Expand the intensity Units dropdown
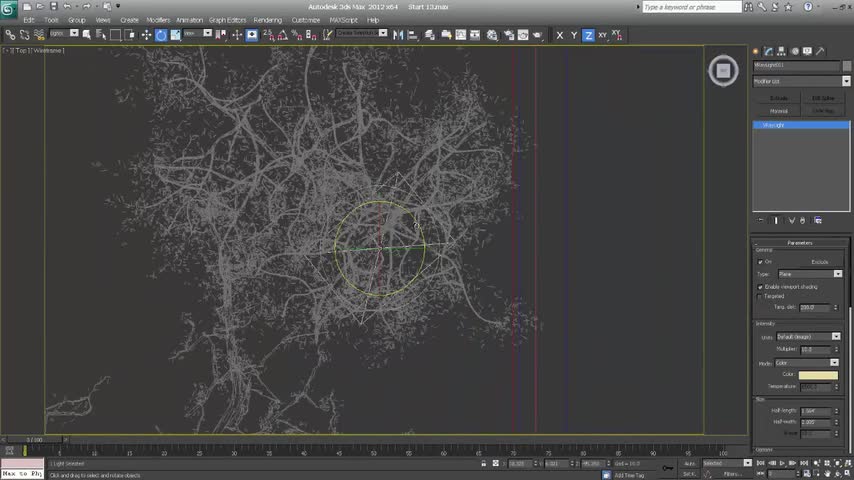The height and width of the screenshot is (480, 854). pyautogui.click(x=808, y=337)
